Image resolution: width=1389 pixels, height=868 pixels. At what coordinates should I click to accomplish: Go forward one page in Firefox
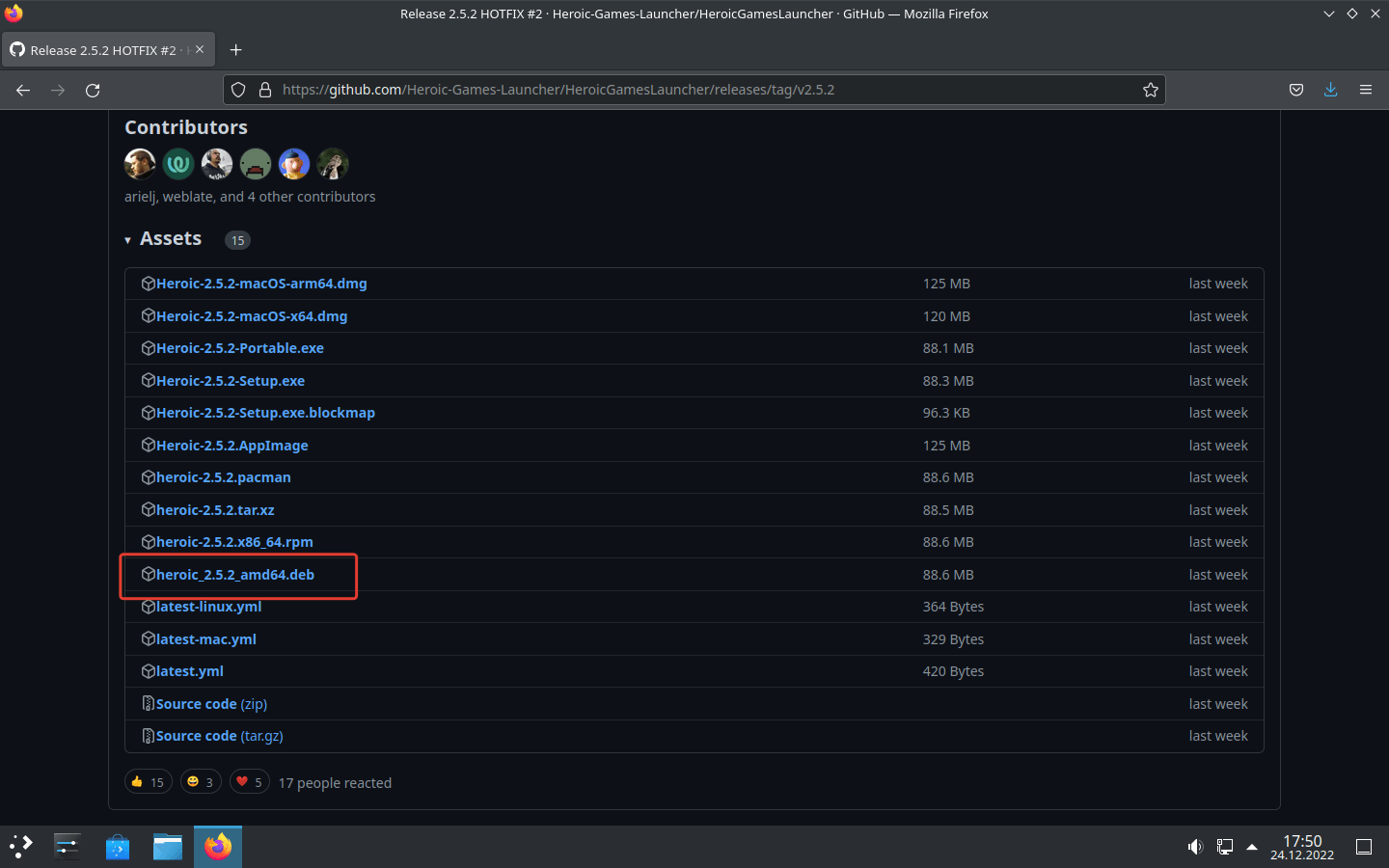click(58, 90)
